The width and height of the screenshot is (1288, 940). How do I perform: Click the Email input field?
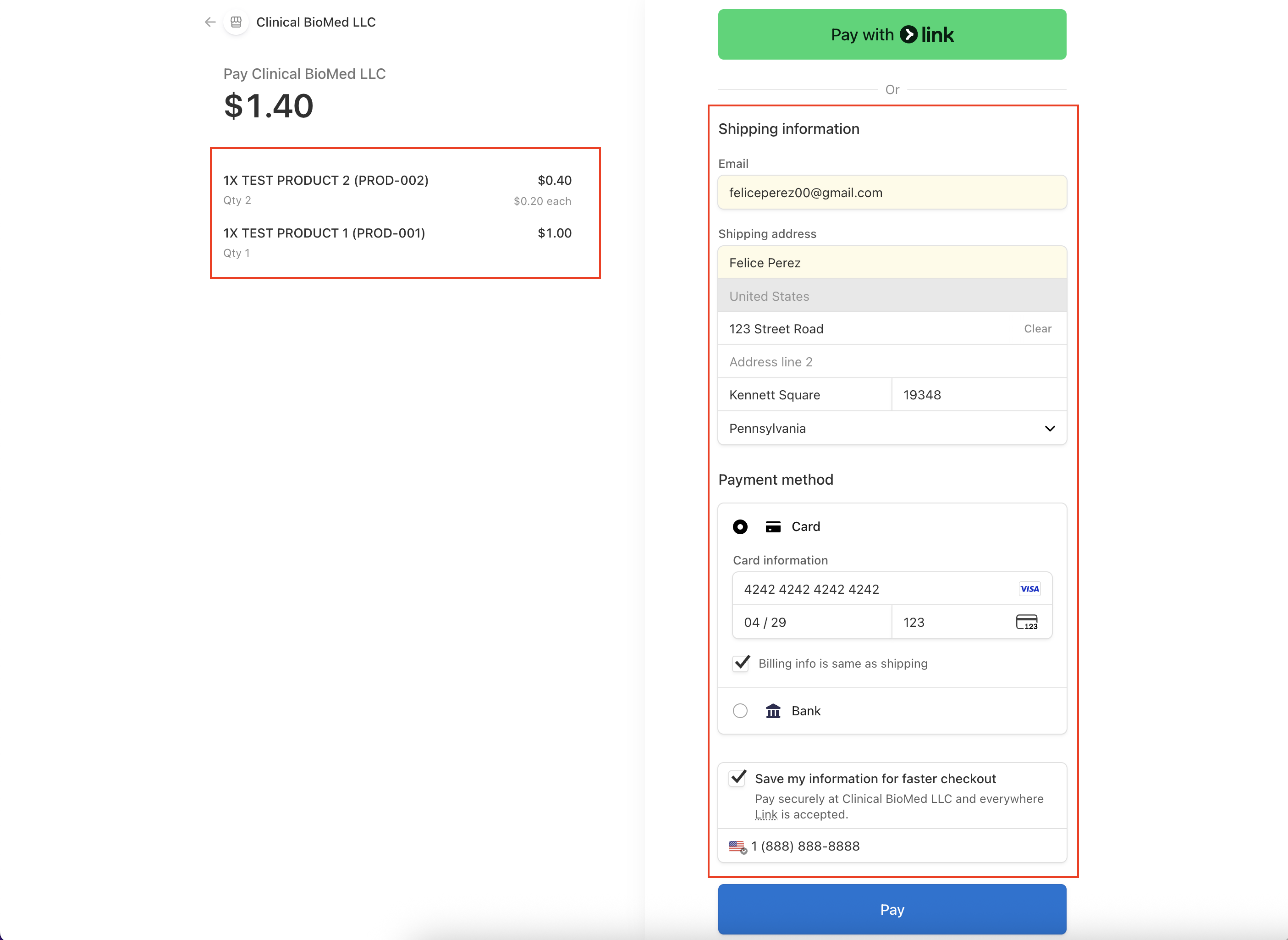pos(892,193)
